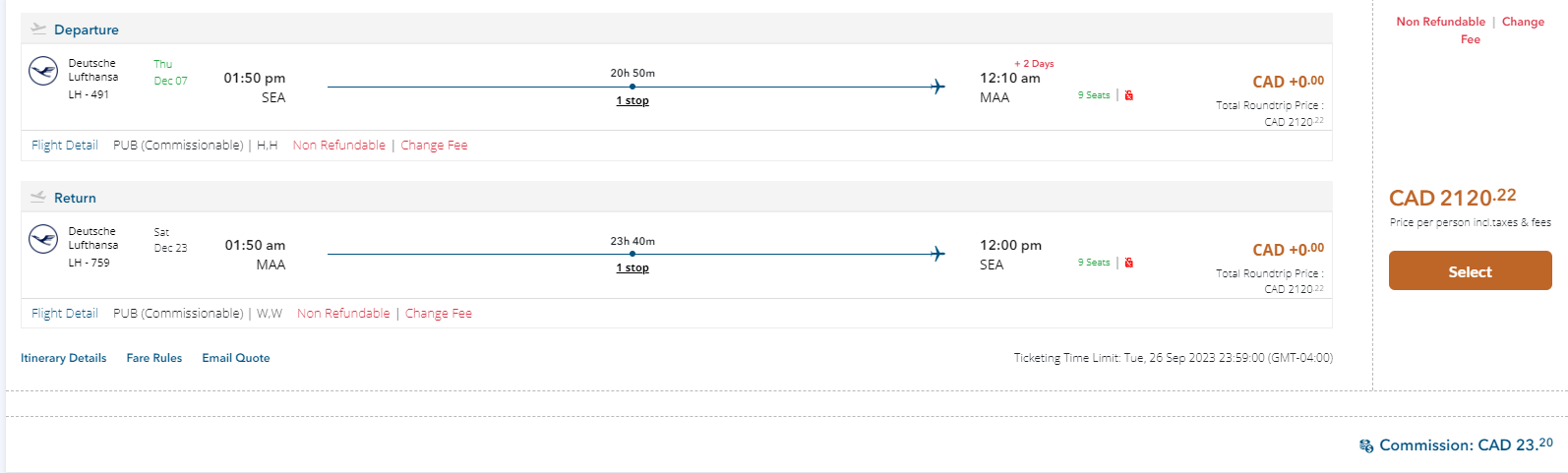Screen dimensions: 1568x473
Task: Click the Lufthansa logo in Return row
Action: click(43, 239)
